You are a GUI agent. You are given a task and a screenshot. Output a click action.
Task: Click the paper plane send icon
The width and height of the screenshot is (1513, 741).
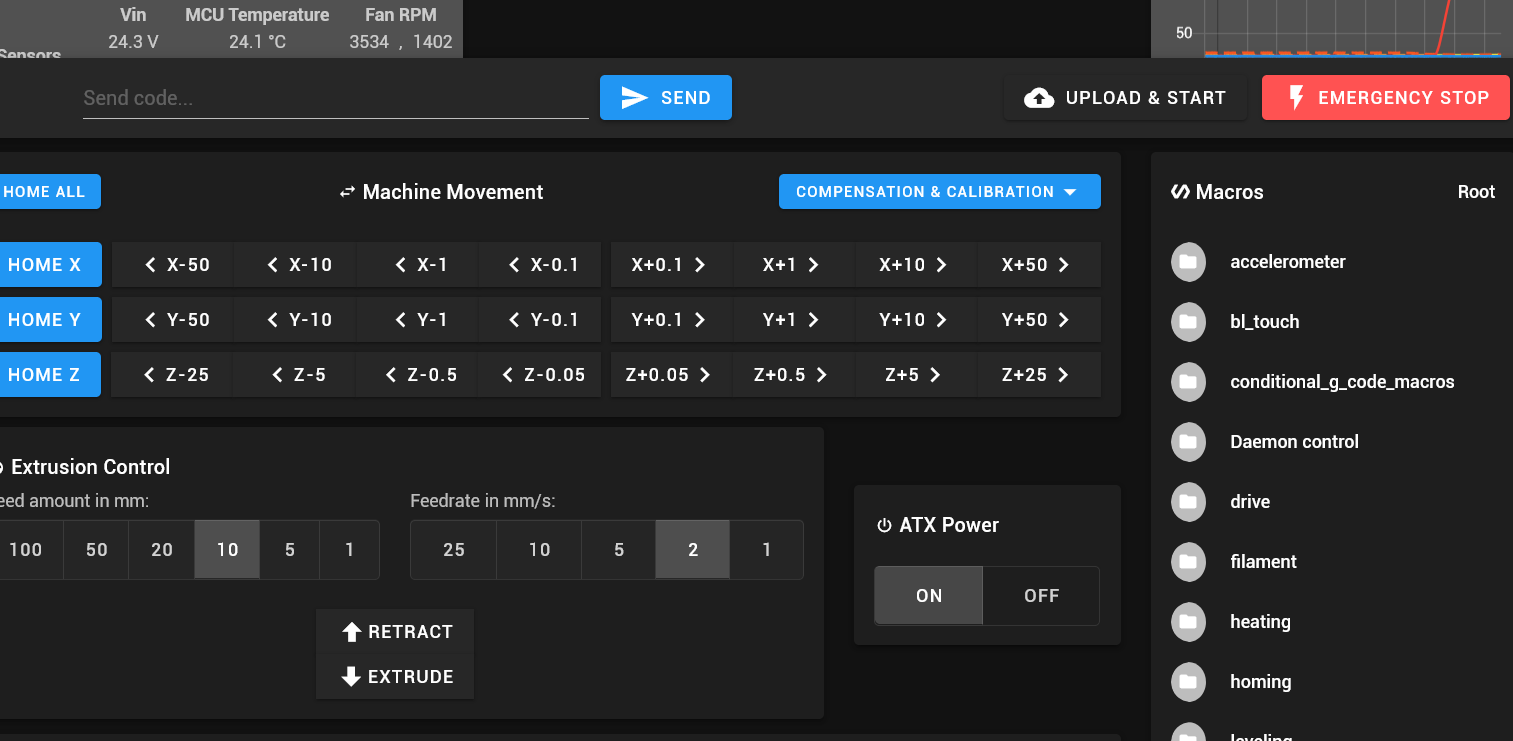coord(635,98)
